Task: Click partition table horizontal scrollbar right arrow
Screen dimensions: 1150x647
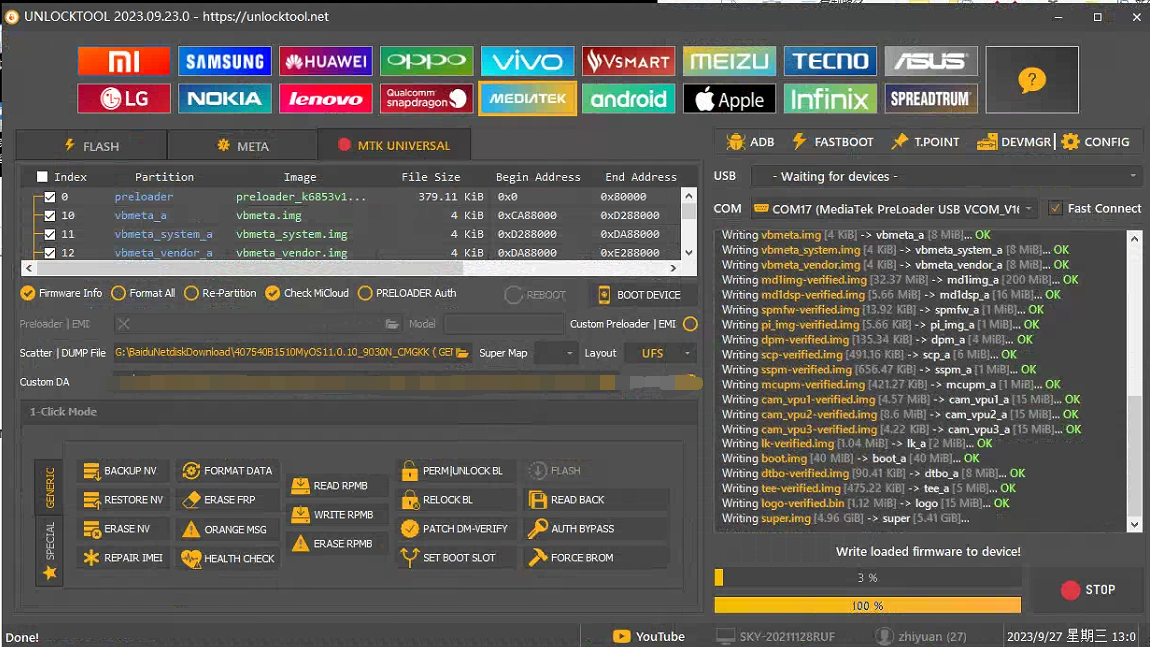Action: point(673,268)
